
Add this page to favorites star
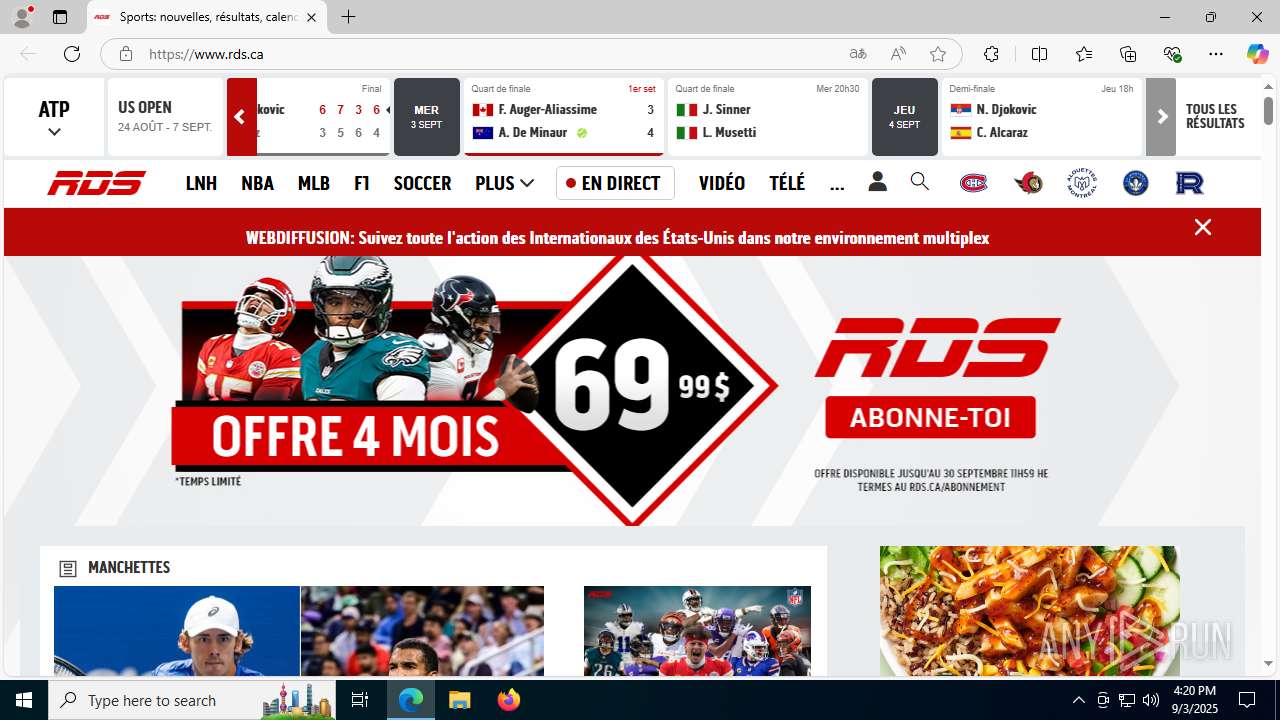click(x=937, y=54)
